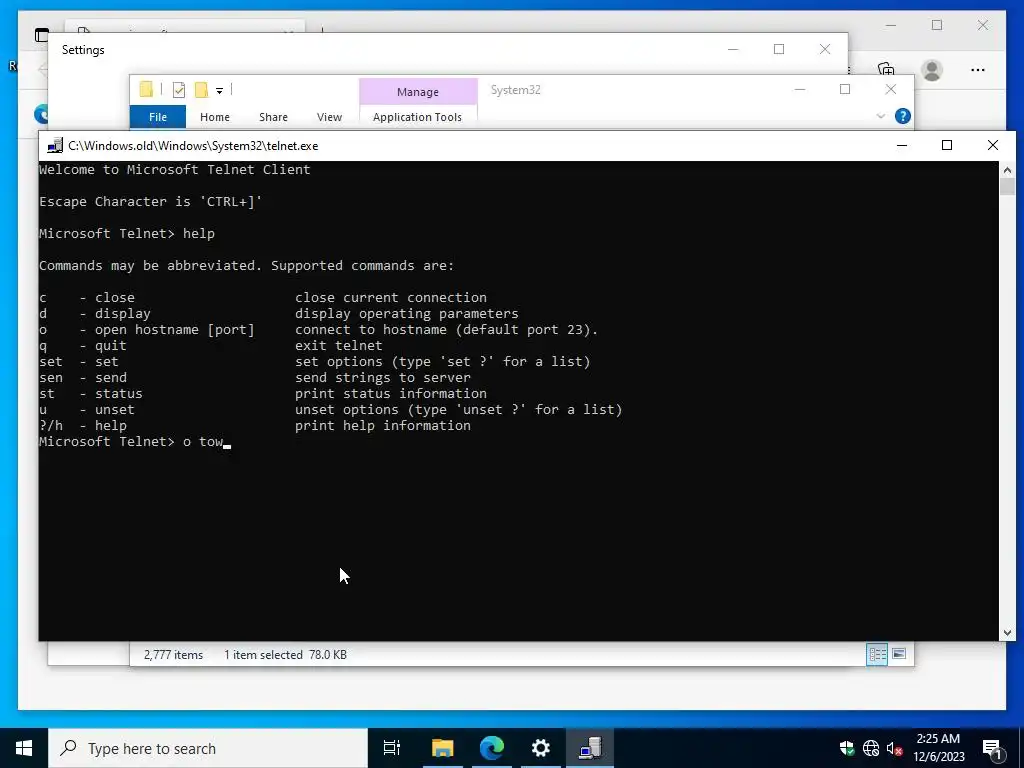
Task: Maximize the Settings window
Action: pyautogui.click(x=778, y=50)
